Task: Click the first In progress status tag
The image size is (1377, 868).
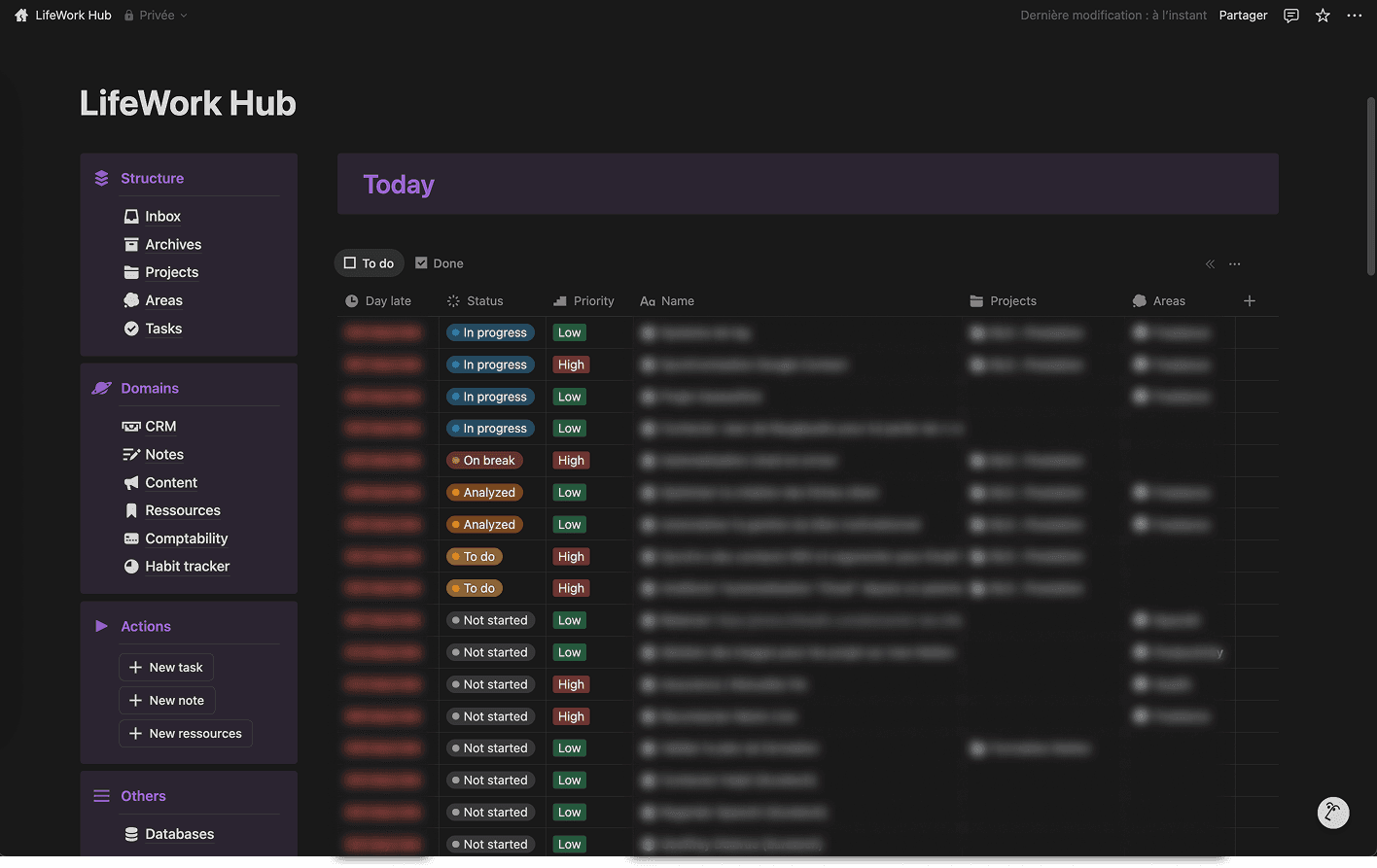Action: [490, 333]
